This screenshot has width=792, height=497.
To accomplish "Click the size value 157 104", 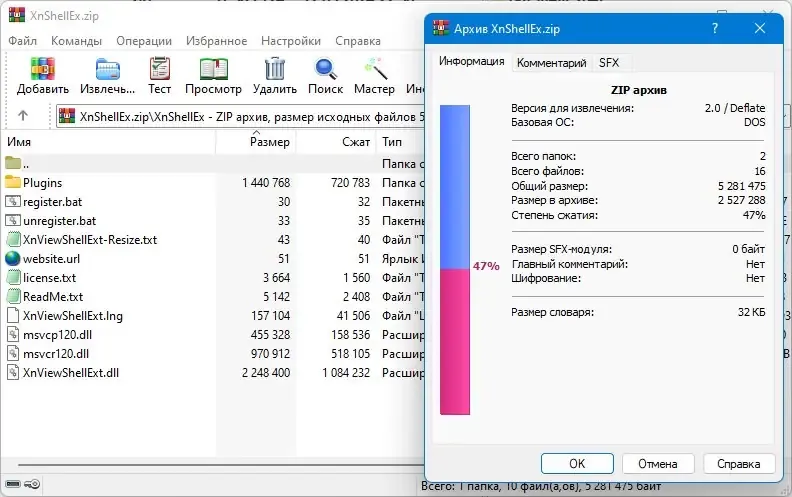I will (270, 316).
